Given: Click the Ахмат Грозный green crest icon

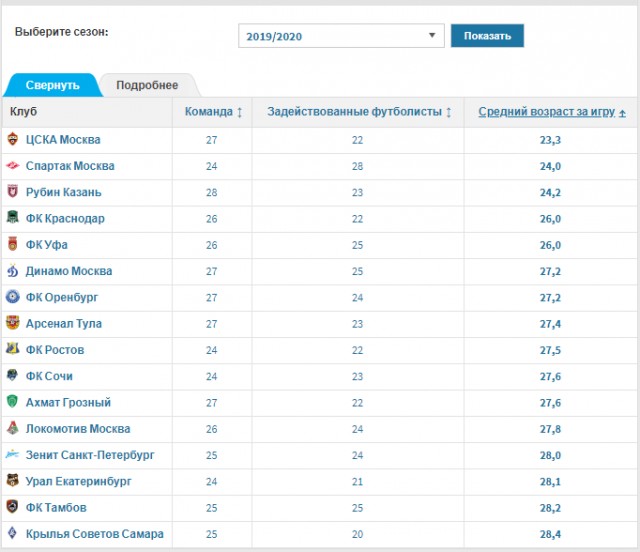Looking at the screenshot, I should click(x=13, y=401).
